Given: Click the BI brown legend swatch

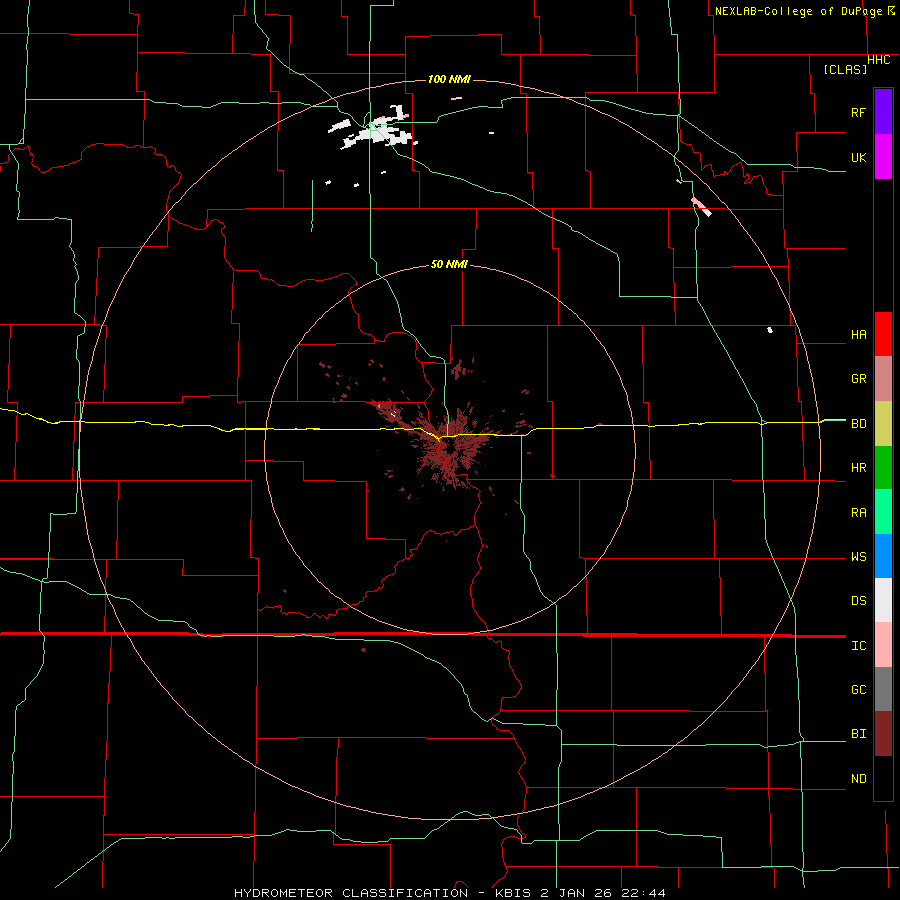Looking at the screenshot, I should pos(883,734).
